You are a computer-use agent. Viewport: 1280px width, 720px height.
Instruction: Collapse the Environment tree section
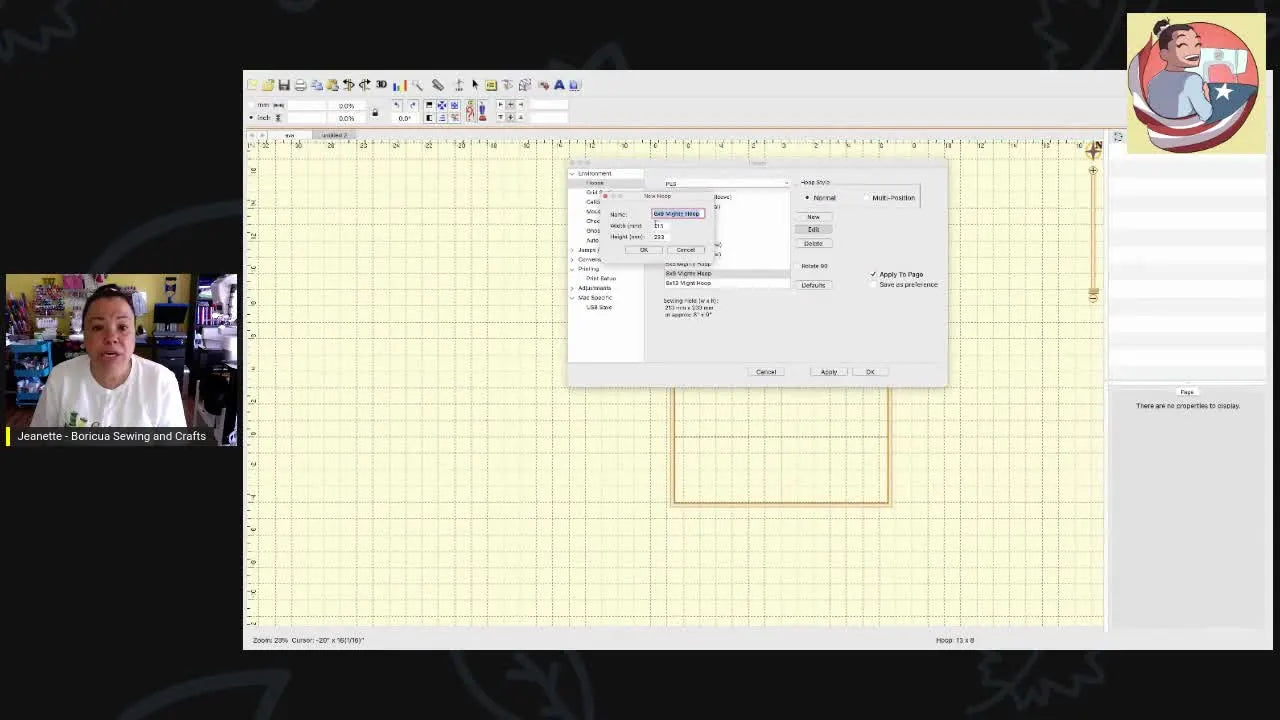[x=572, y=173]
